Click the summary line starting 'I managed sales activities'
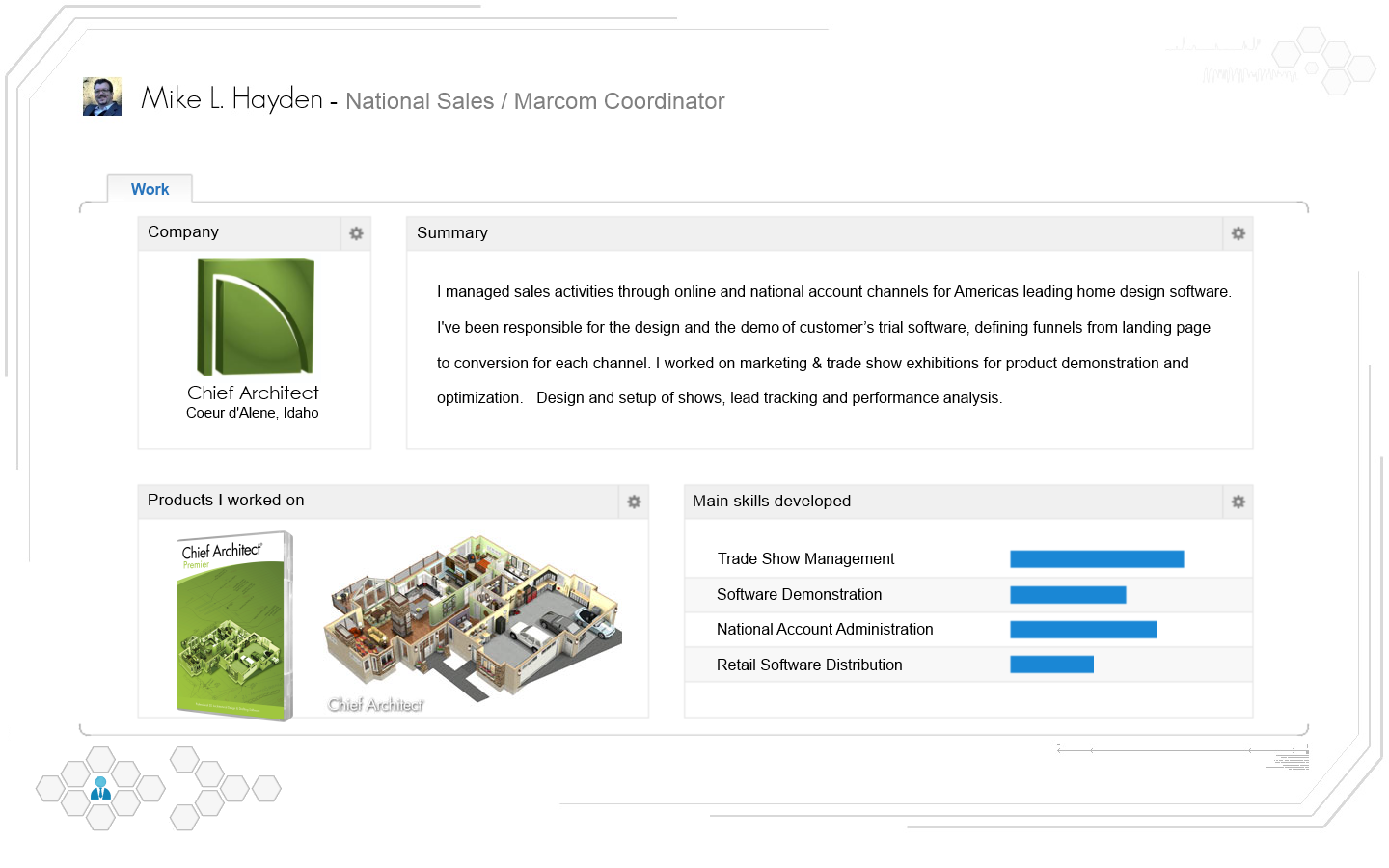 pyautogui.click(x=834, y=292)
